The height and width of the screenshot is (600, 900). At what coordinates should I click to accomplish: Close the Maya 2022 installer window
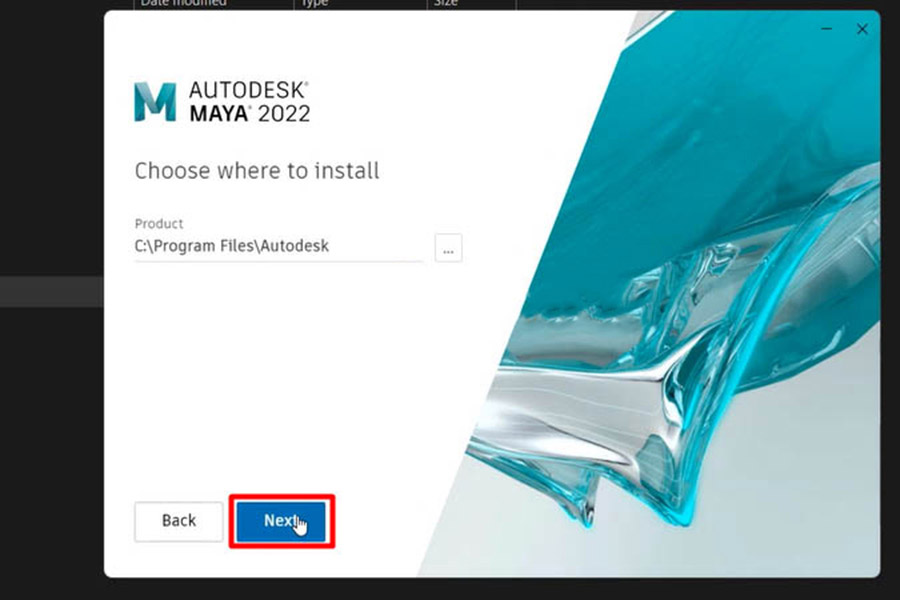click(x=862, y=29)
